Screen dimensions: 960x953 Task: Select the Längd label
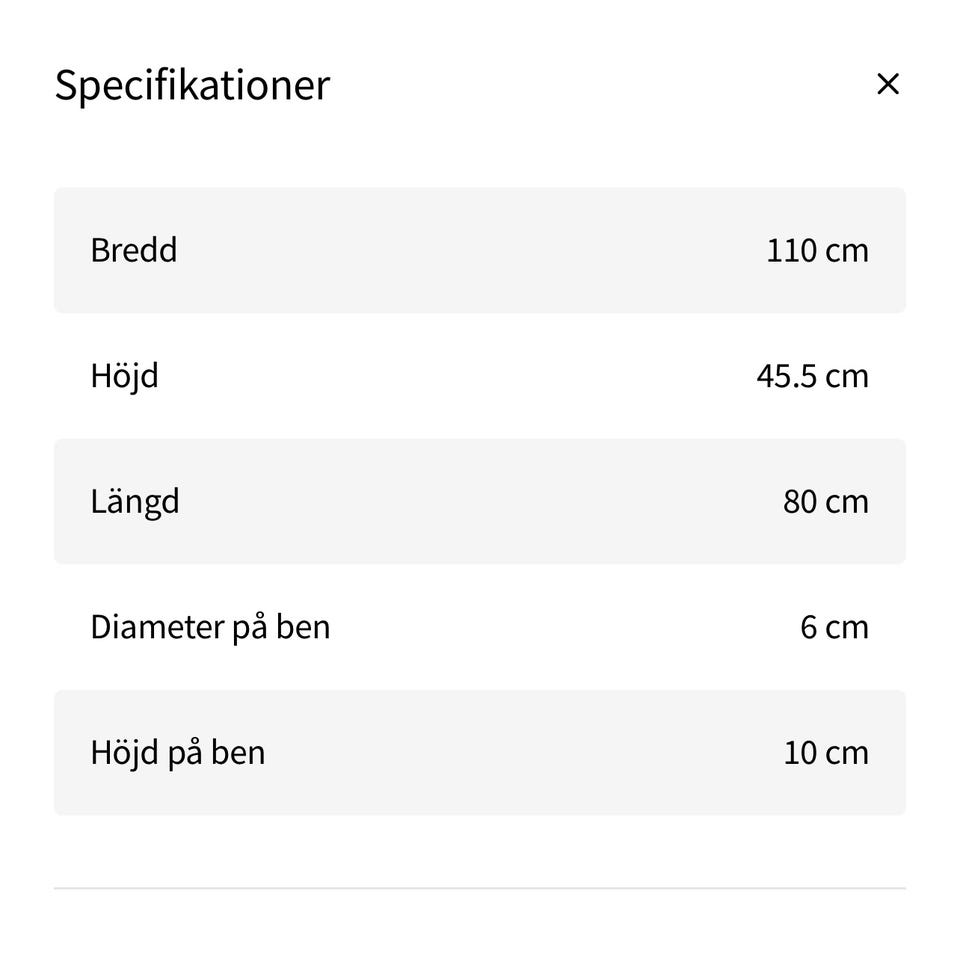pos(135,501)
